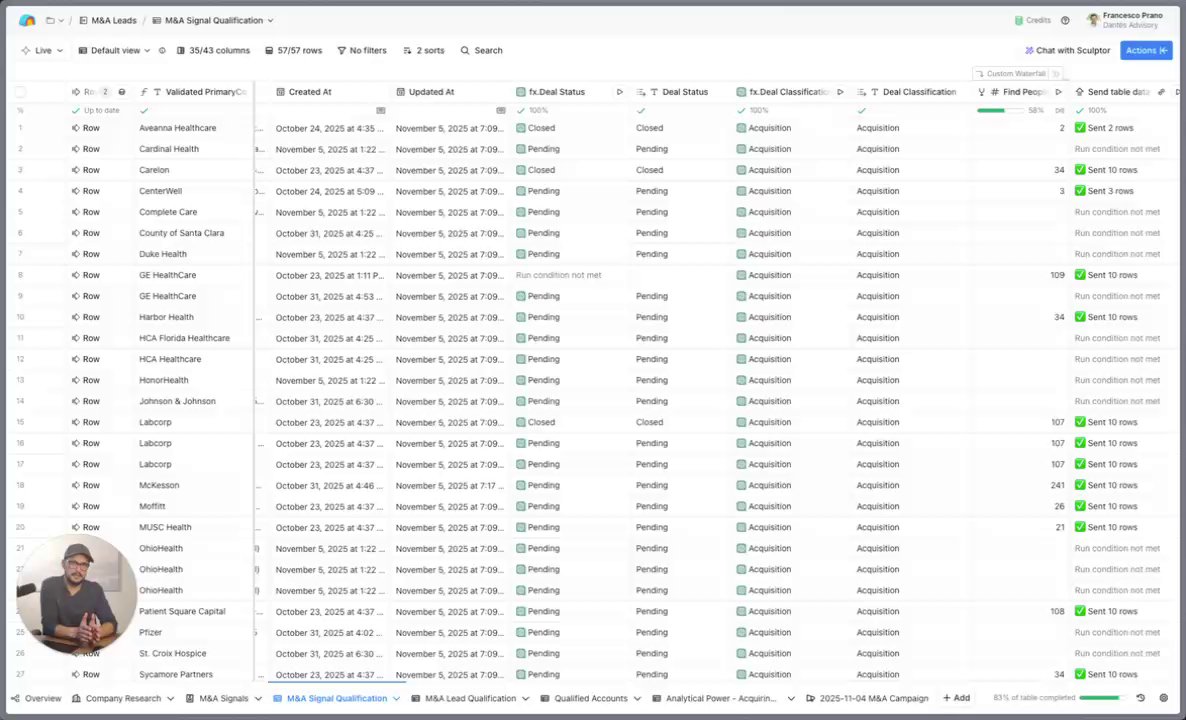Open M&A Signal Qualification breadcrumb dropdown
1186x720 pixels.
pos(271,20)
